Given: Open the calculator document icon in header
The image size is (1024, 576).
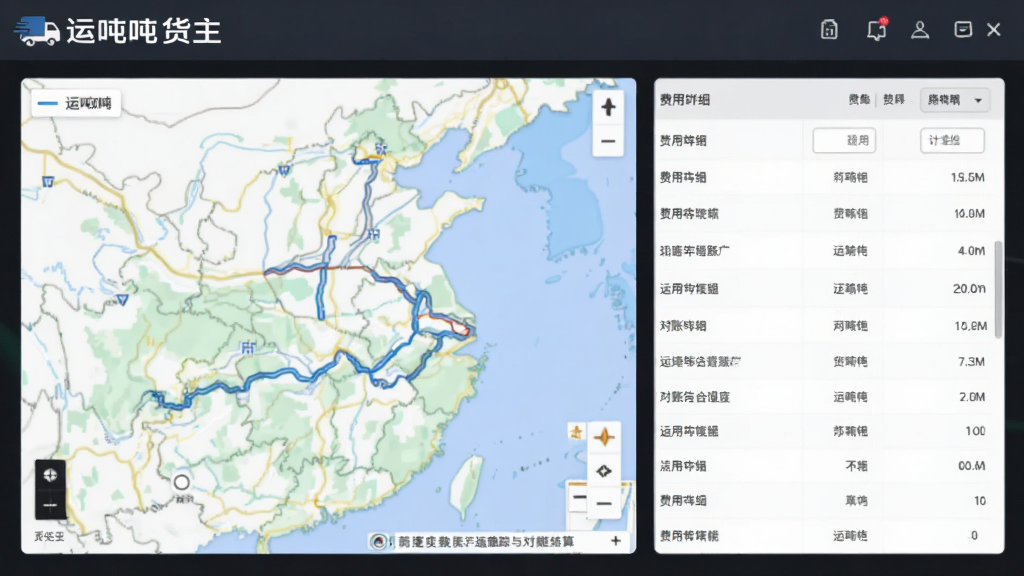Looking at the screenshot, I should 829,29.
